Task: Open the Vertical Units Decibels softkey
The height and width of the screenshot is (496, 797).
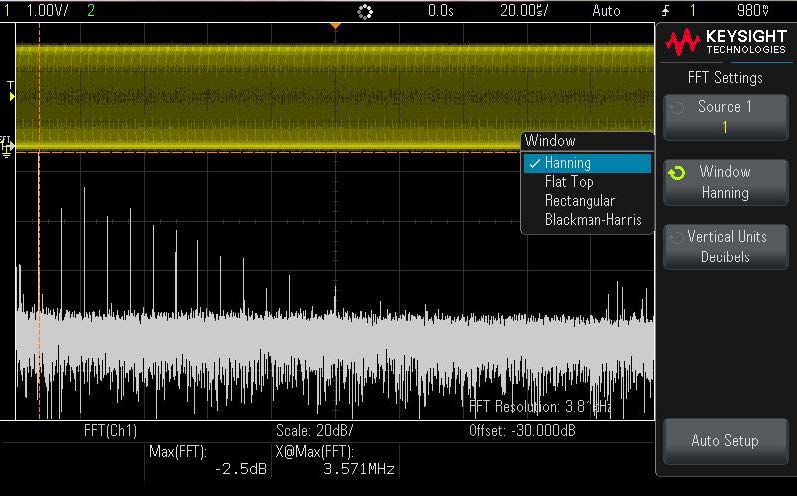Action: tap(725, 247)
